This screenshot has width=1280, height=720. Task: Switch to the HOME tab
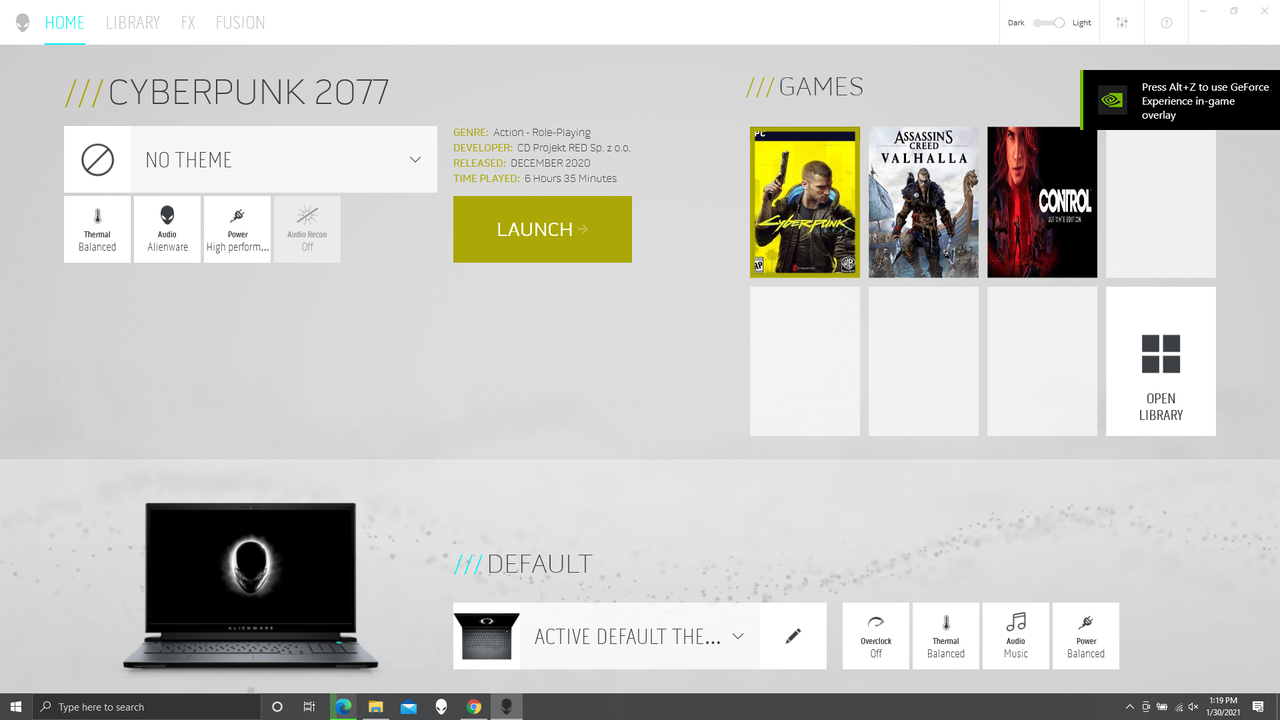pos(64,22)
